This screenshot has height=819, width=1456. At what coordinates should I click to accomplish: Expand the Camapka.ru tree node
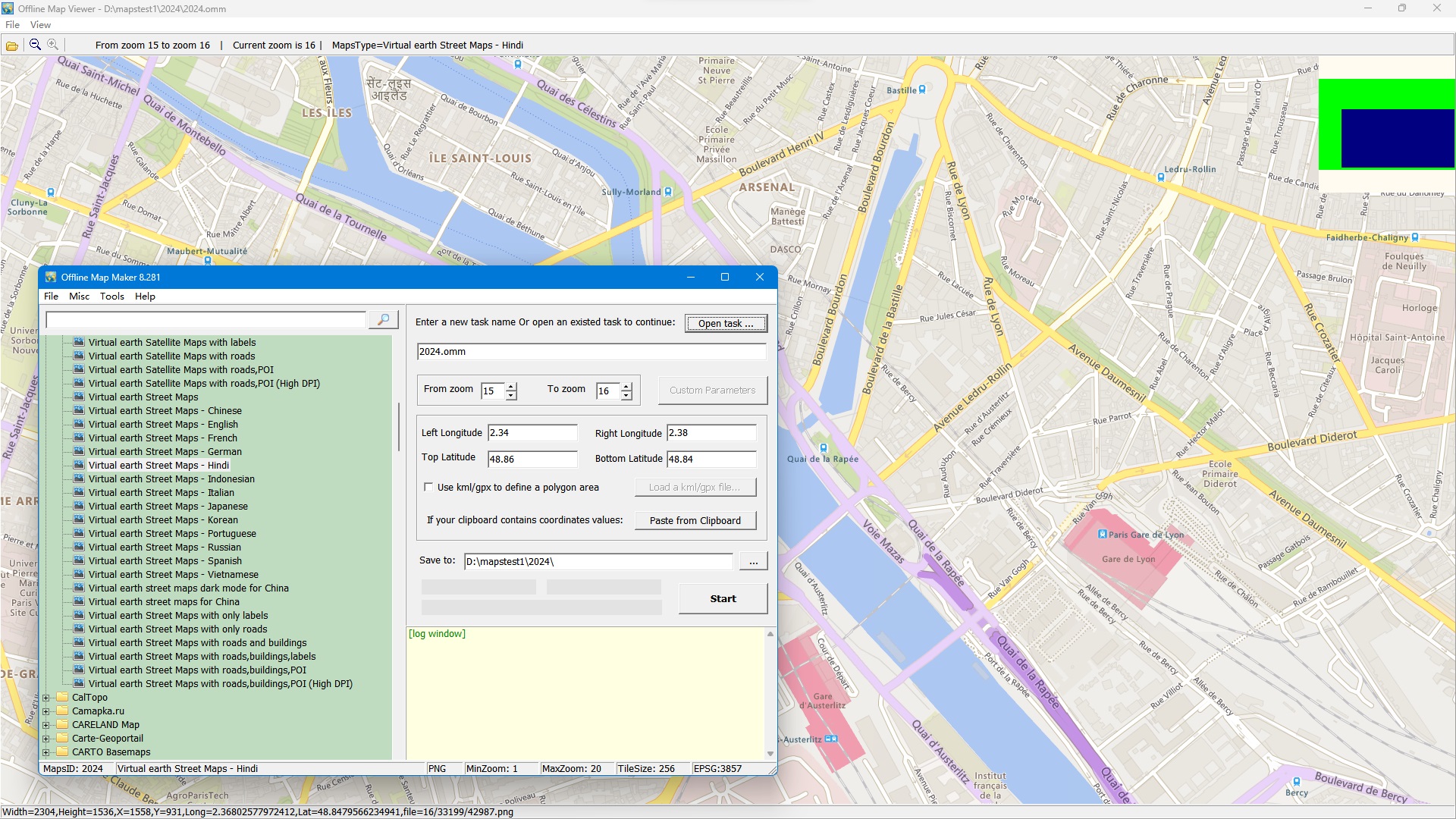click(x=46, y=711)
